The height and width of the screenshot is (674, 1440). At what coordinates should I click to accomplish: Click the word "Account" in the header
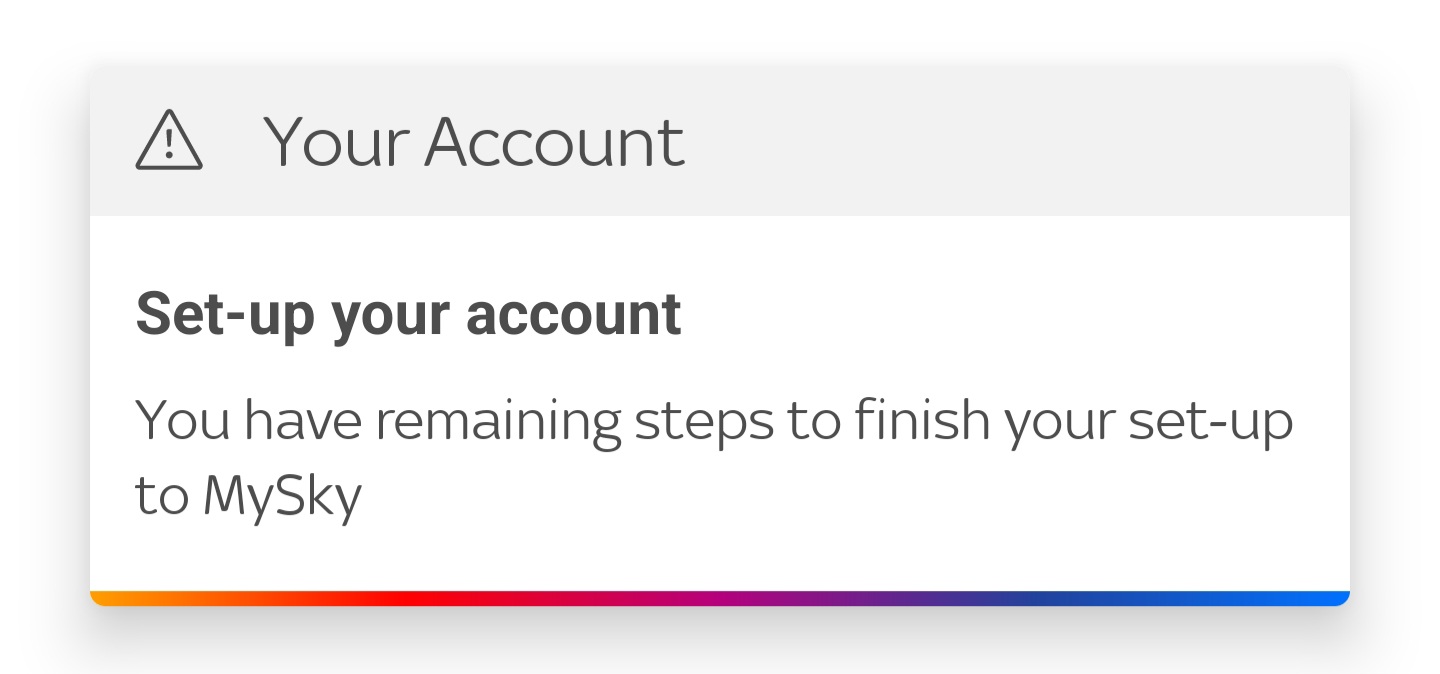coord(554,141)
